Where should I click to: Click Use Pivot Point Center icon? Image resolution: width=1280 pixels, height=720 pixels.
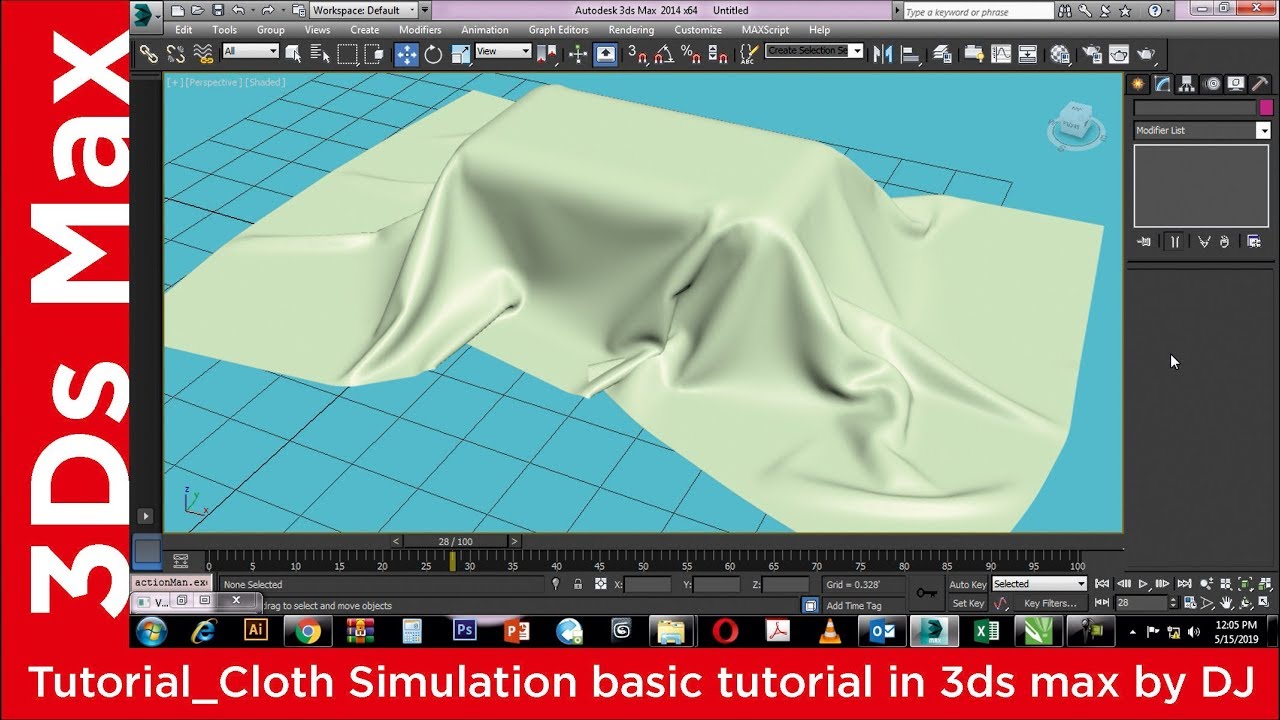coord(546,54)
